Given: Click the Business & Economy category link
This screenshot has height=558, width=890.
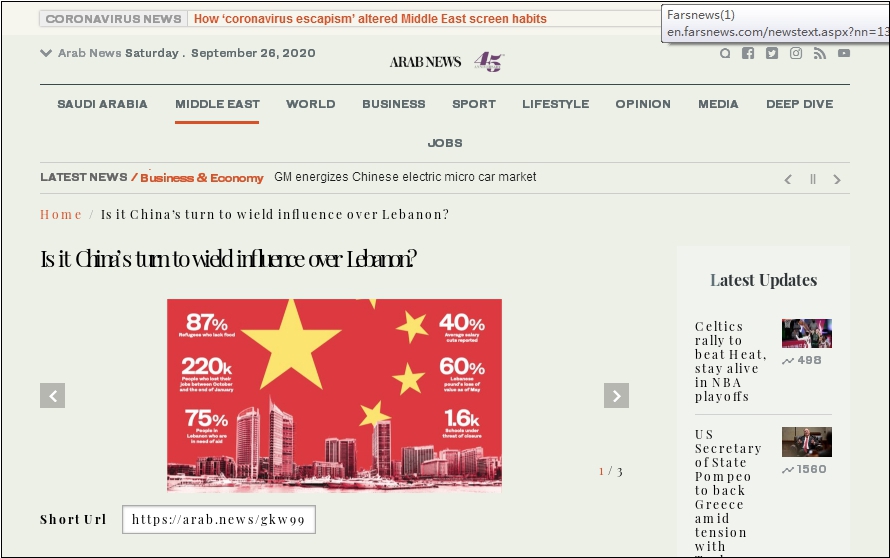Looking at the screenshot, I should (201, 178).
